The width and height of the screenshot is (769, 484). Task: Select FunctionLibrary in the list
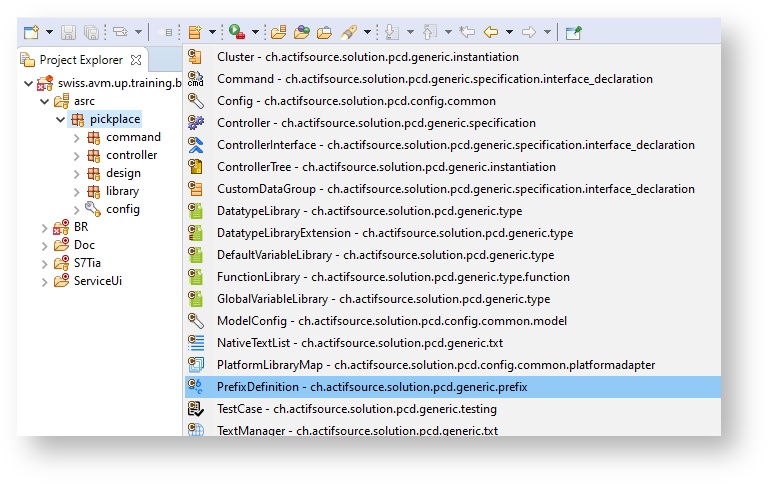(393, 277)
